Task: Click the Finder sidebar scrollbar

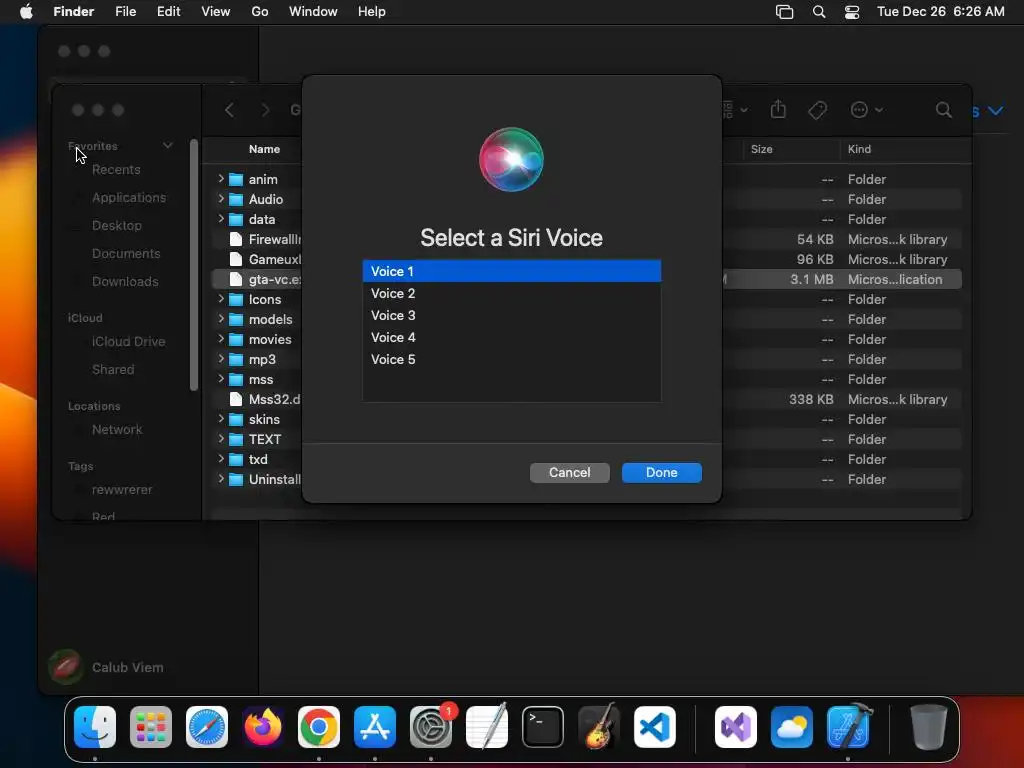Action: pyautogui.click(x=193, y=264)
